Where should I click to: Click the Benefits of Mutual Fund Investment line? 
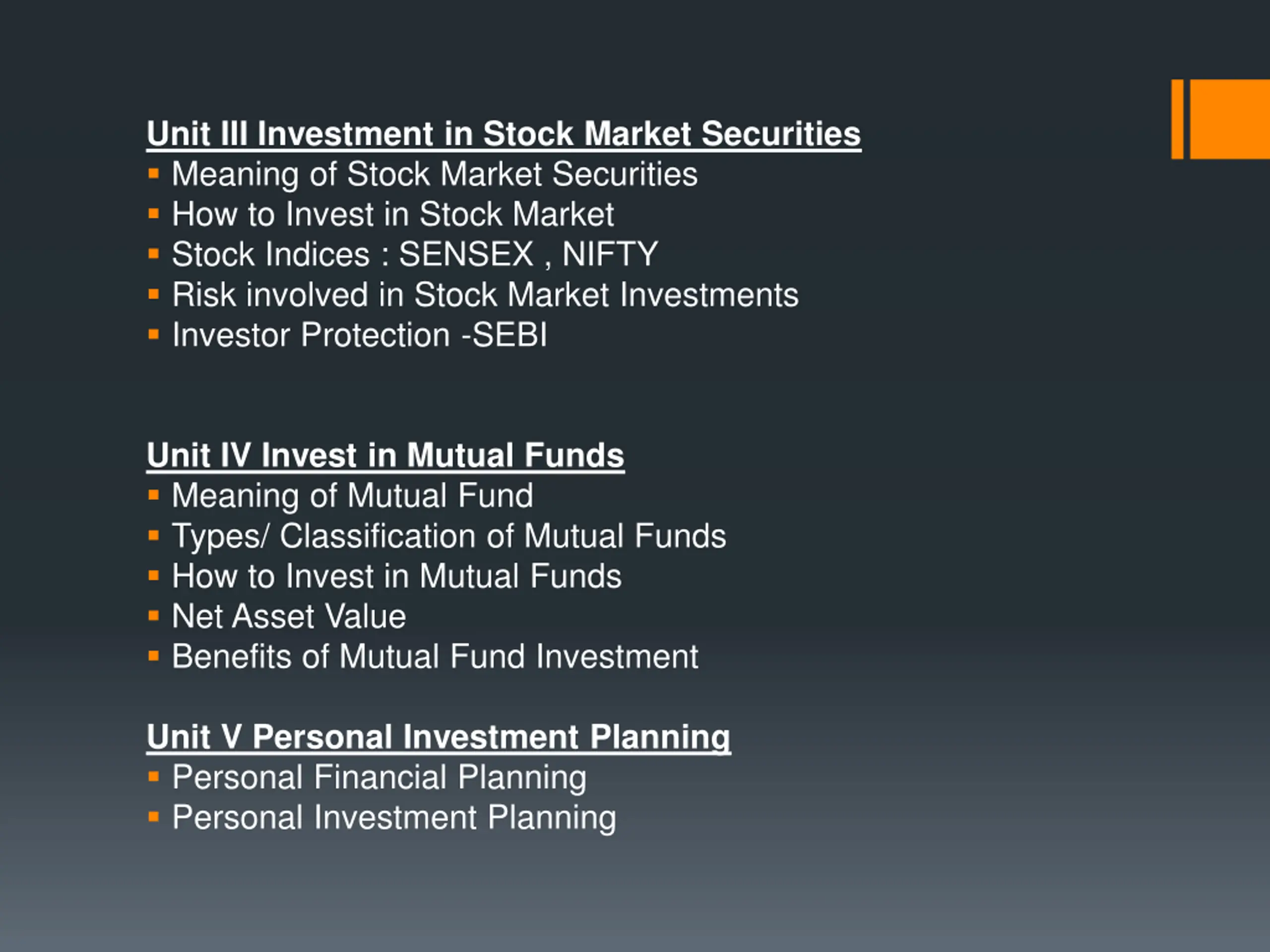(435, 656)
